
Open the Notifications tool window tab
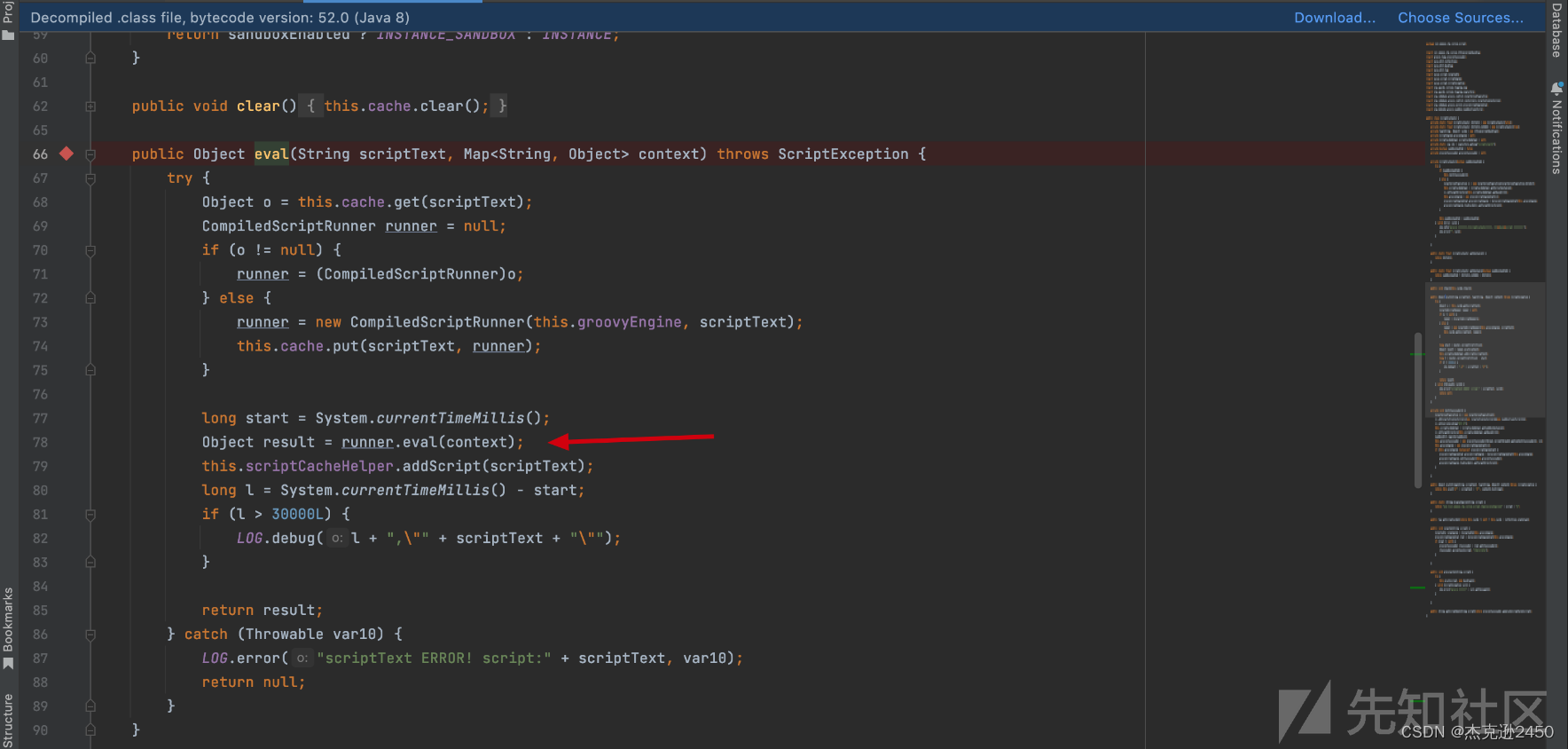click(x=1557, y=137)
